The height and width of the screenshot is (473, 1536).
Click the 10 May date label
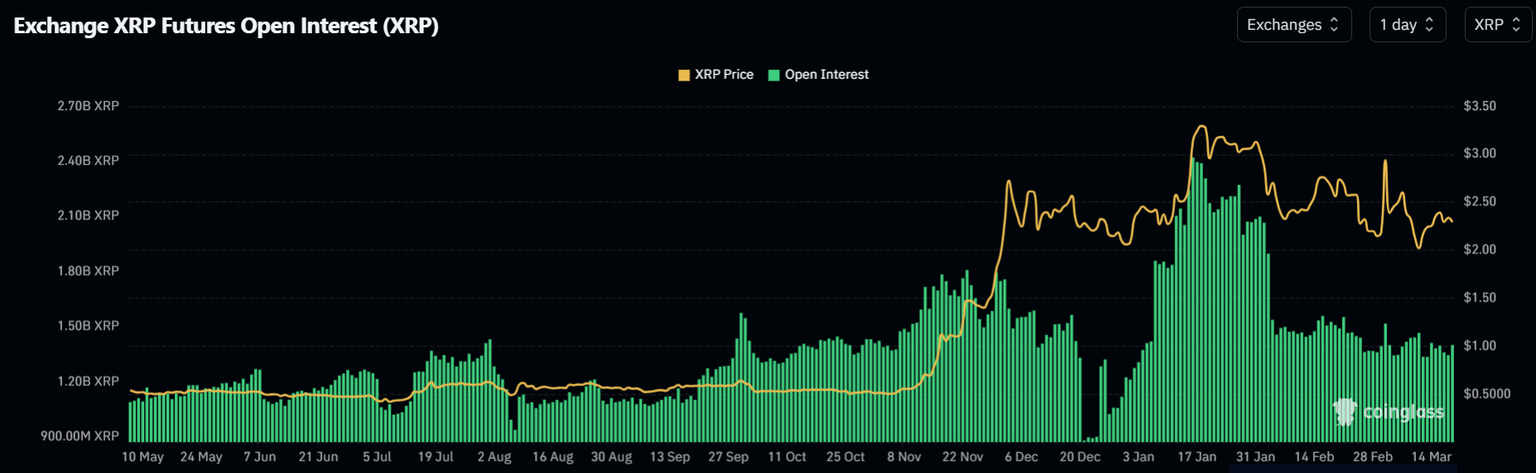(x=143, y=456)
